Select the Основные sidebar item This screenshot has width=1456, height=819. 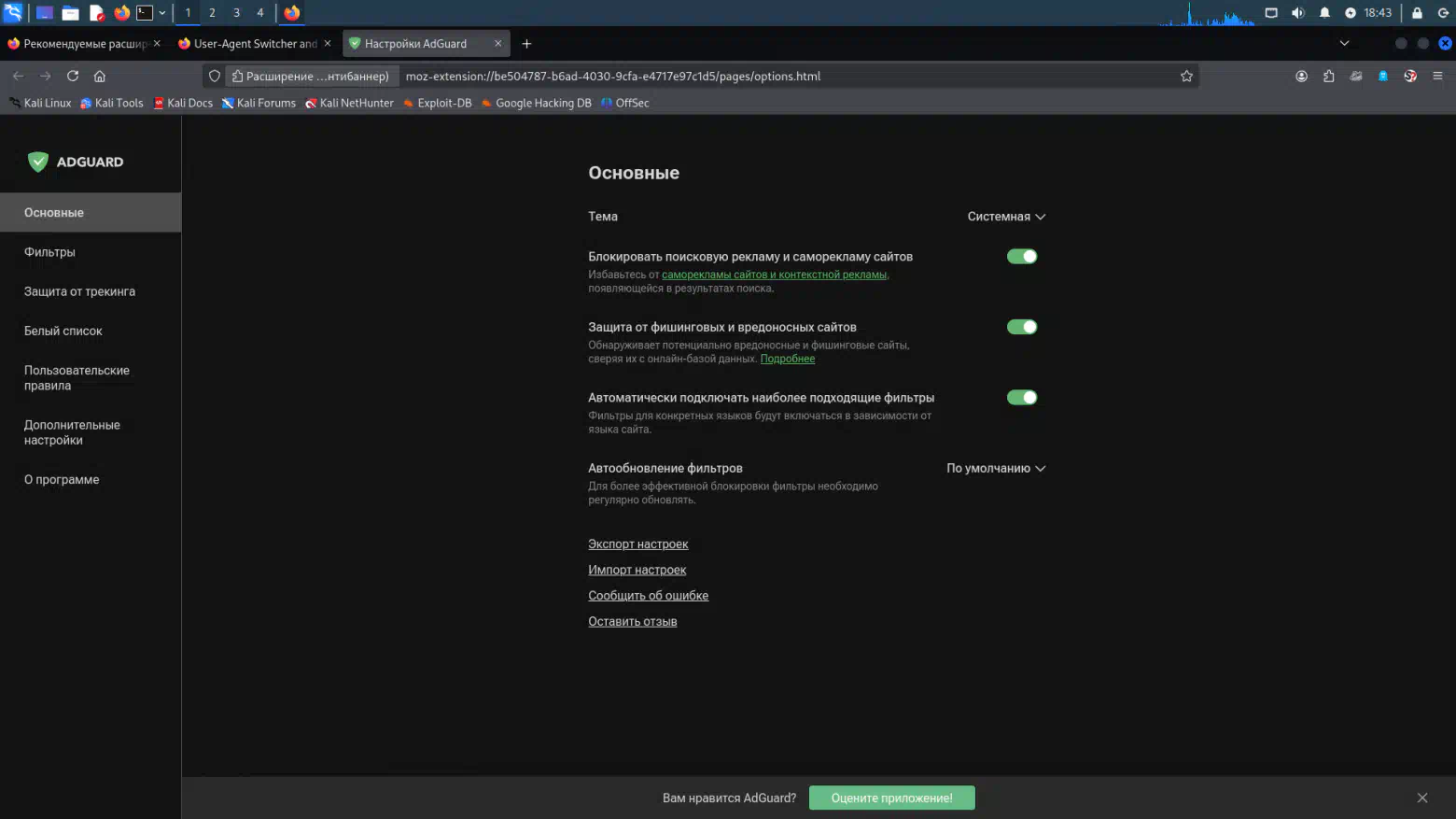pos(91,213)
